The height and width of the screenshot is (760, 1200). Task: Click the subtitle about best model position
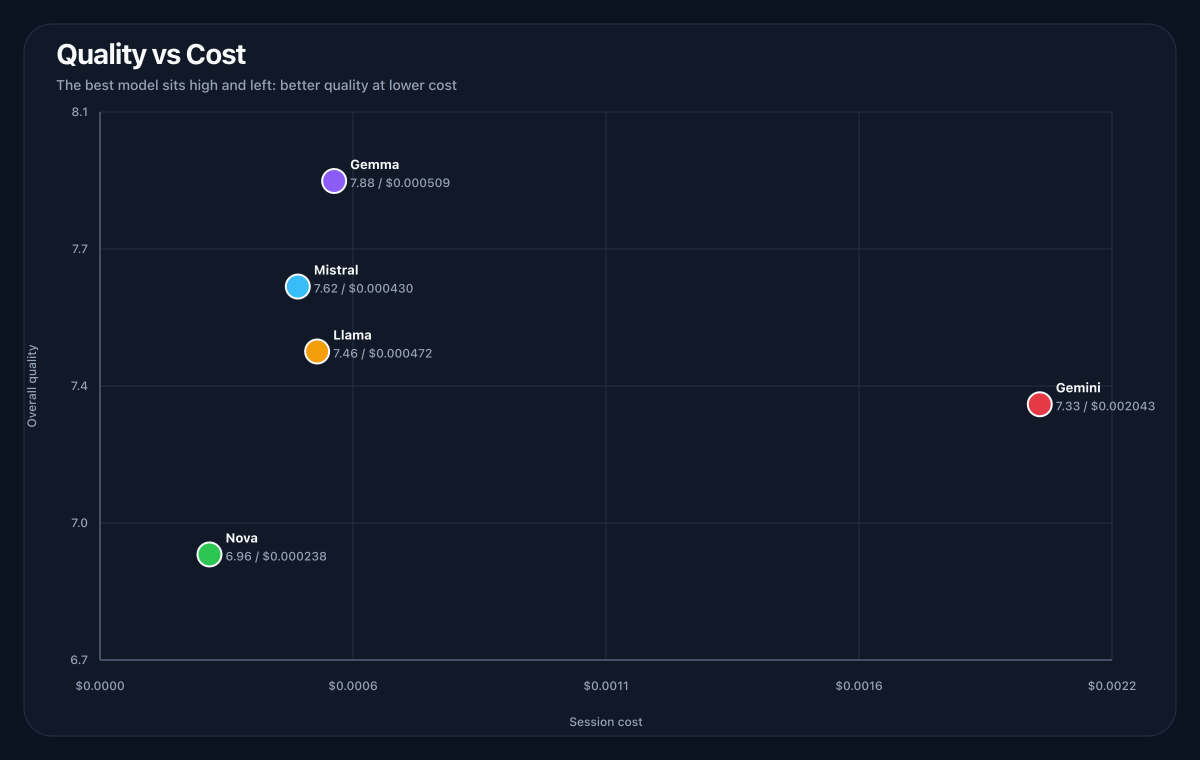click(x=257, y=85)
